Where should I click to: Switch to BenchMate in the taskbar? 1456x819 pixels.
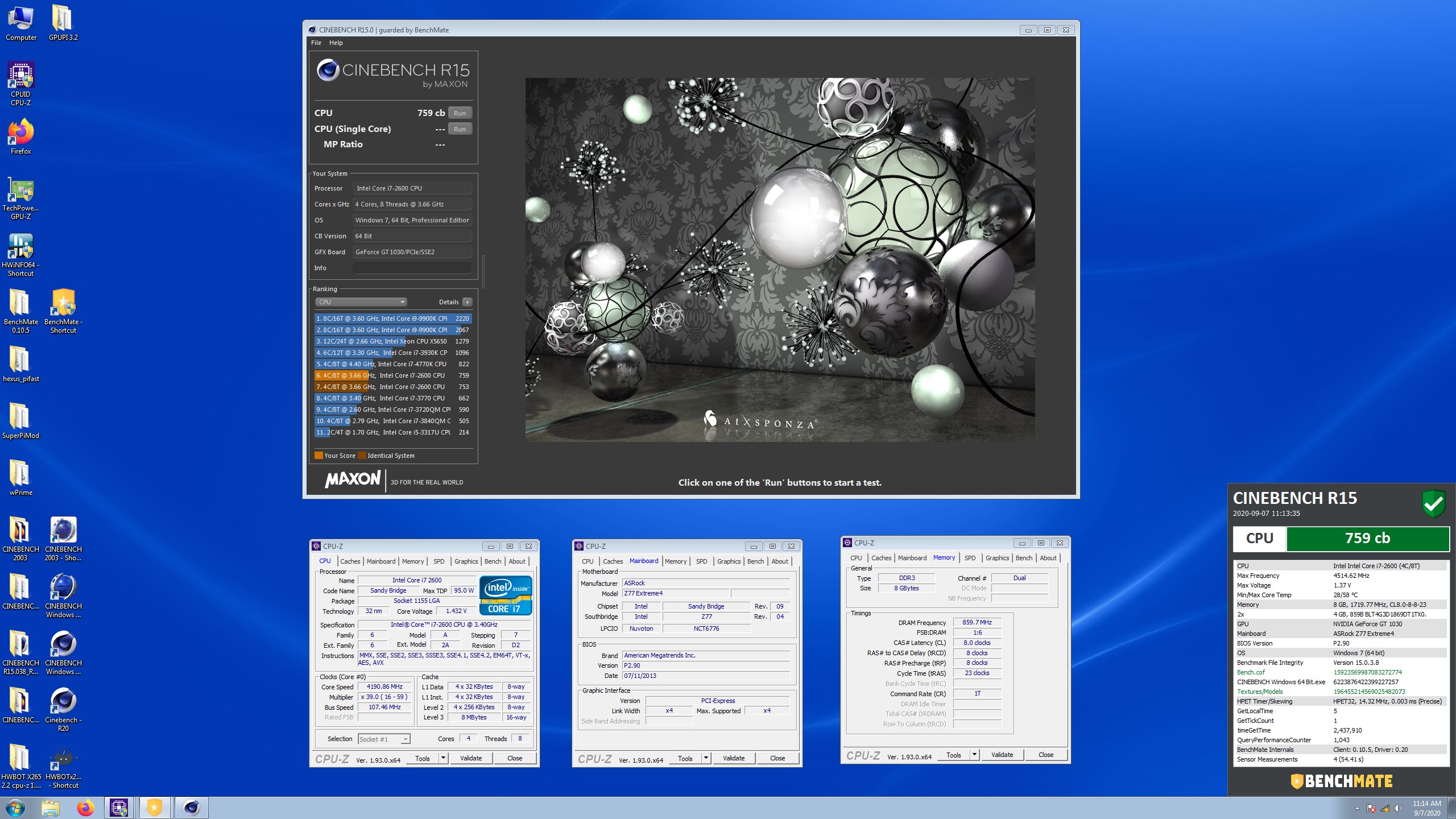coord(155,808)
